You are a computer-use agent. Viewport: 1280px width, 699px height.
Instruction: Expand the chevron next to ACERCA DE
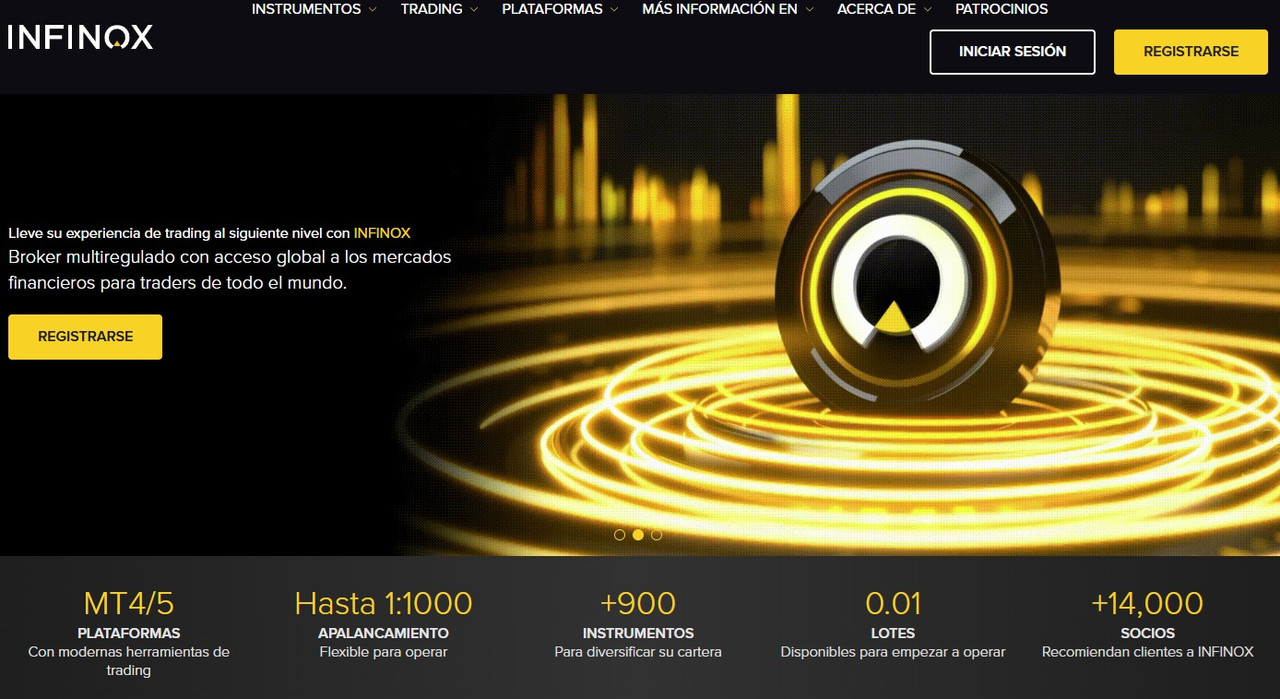(927, 9)
